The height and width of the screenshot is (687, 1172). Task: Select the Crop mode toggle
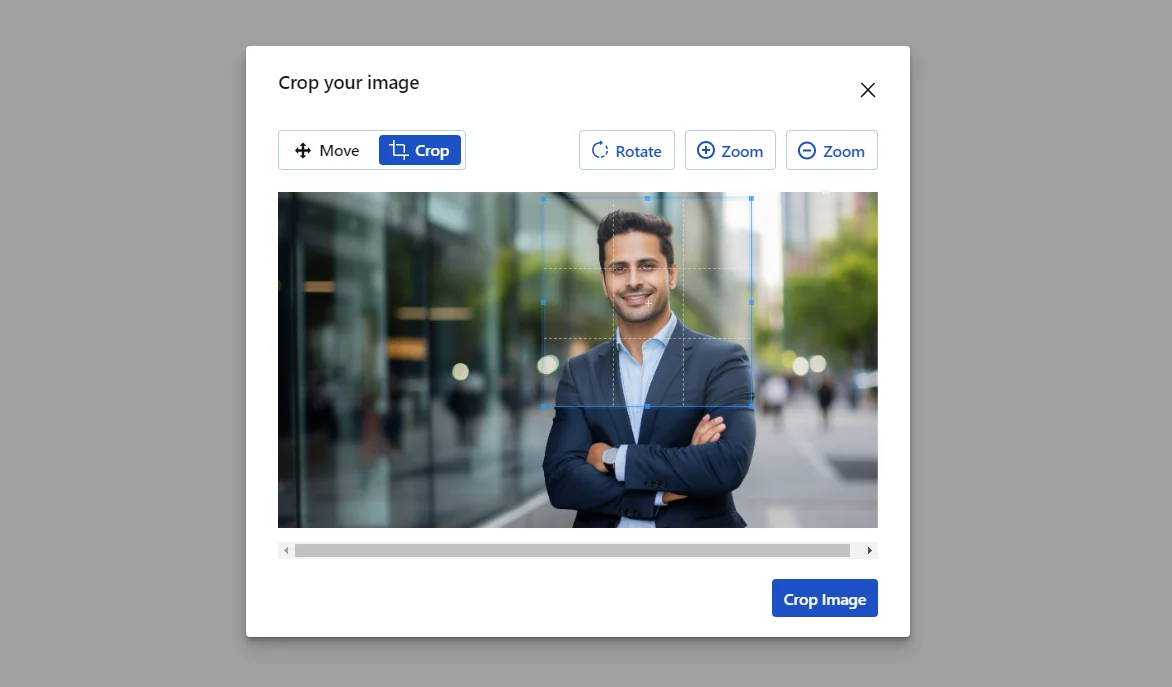coord(419,150)
